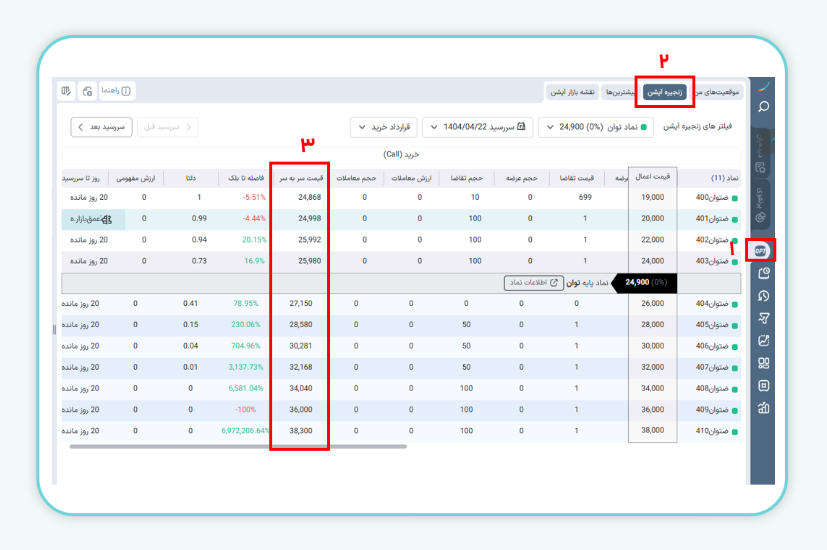Image resolution: width=827 pixels, height=550 pixels.
Task: Click the horizontal scrollbar below the table
Action: tap(238, 447)
